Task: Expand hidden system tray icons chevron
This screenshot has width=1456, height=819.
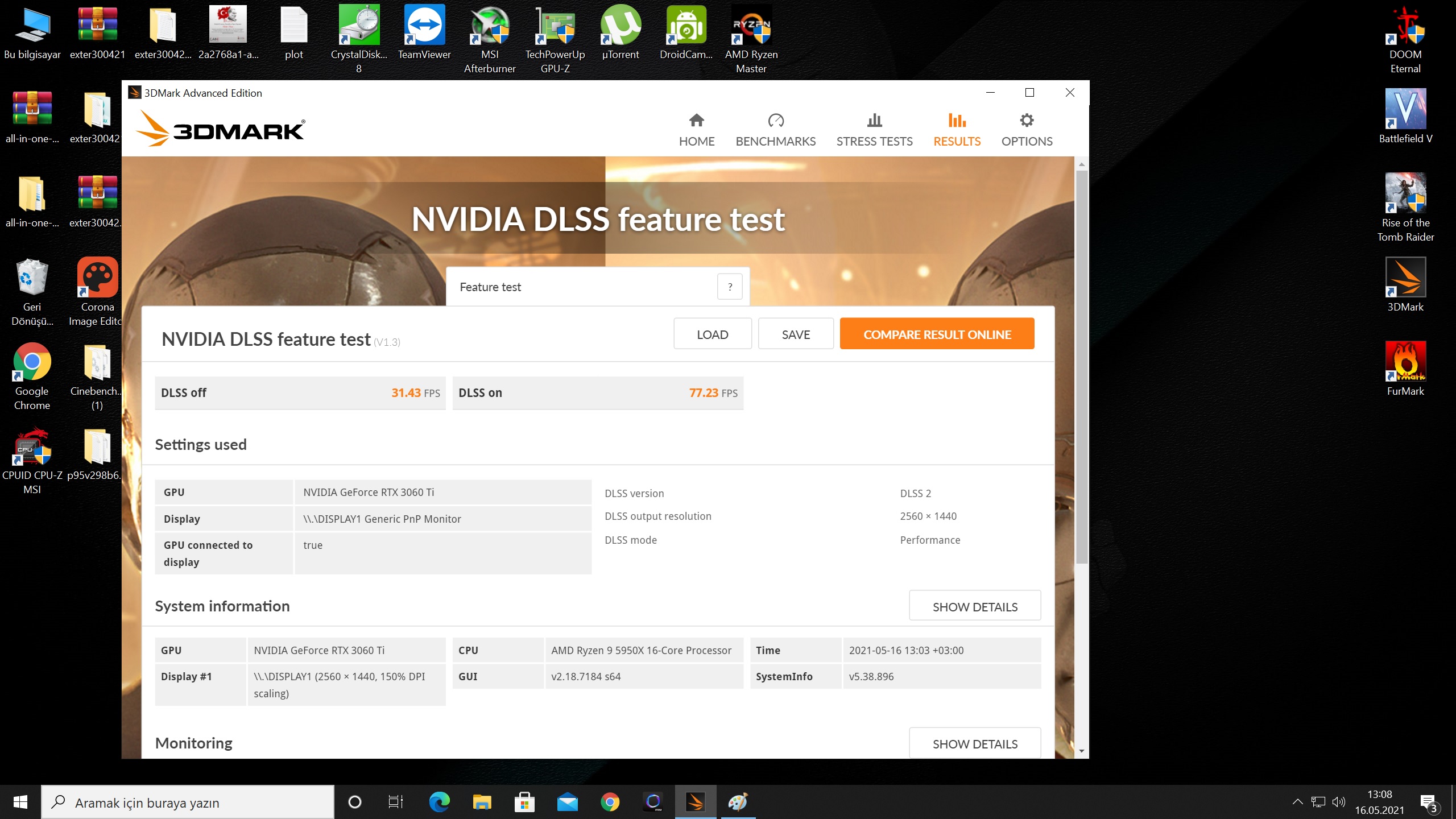Action: pos(1297,803)
